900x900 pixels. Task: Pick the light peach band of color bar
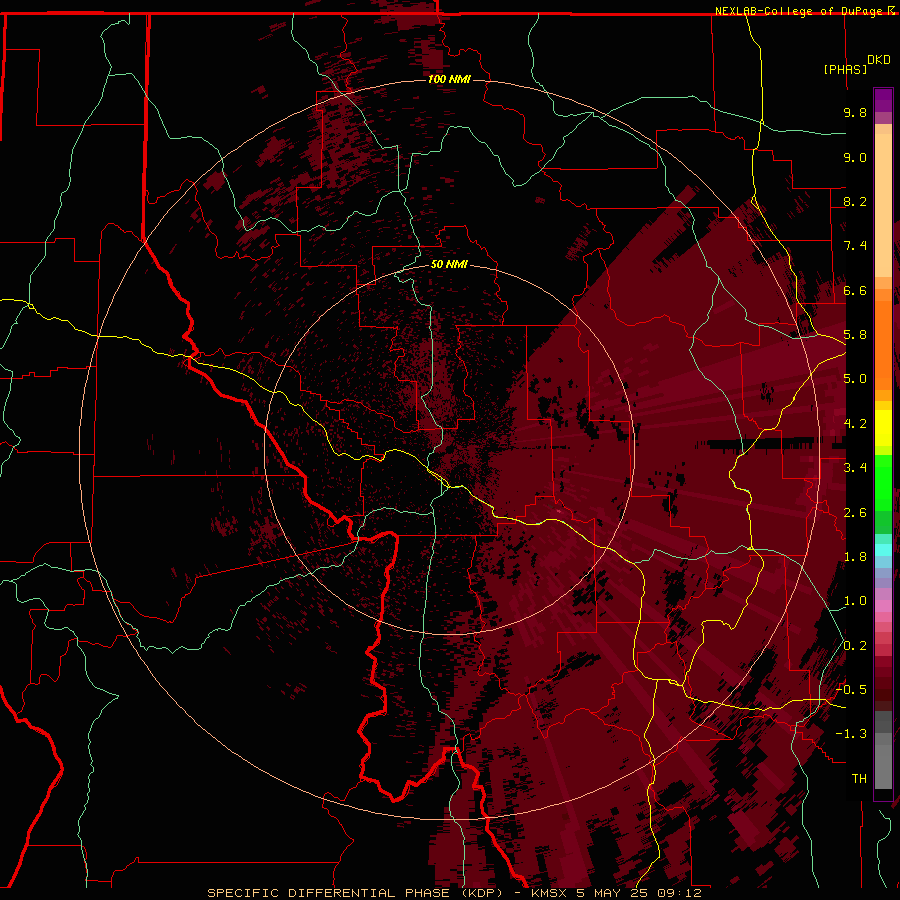(883, 205)
